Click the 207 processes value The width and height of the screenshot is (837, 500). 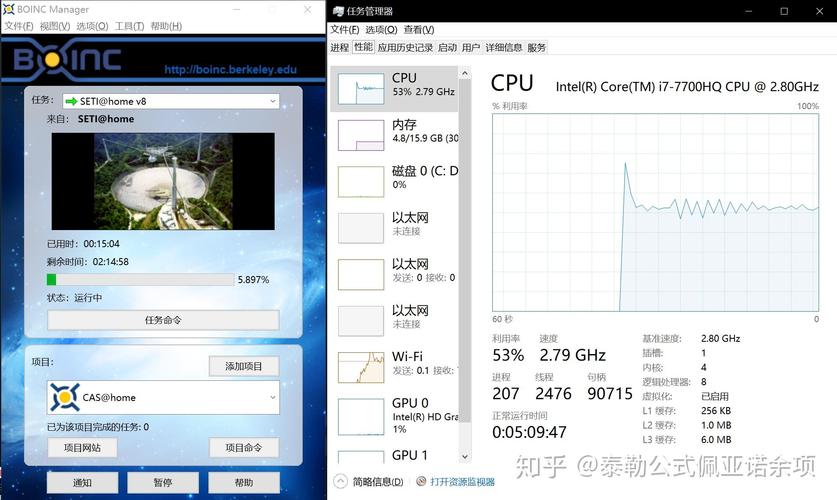506,393
